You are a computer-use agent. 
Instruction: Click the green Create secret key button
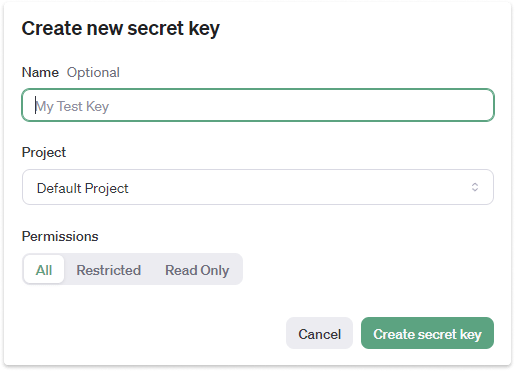(427, 333)
